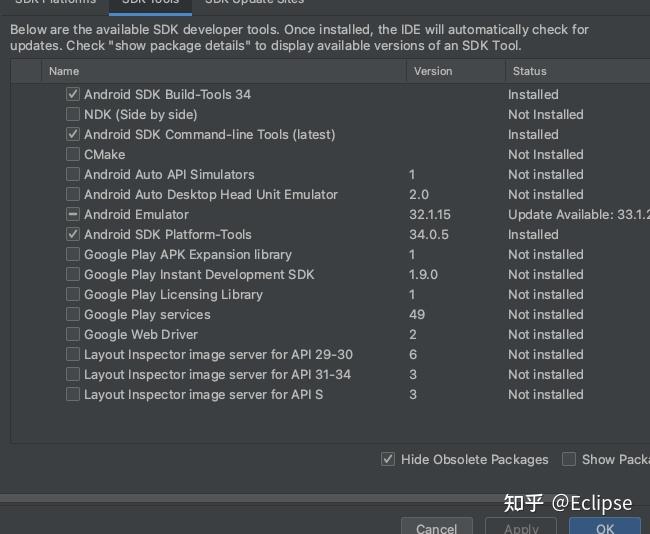Viewport: 650px width, 534px height.
Task: Uncheck Android SDK Build-Tools 34
Action: [73, 94]
